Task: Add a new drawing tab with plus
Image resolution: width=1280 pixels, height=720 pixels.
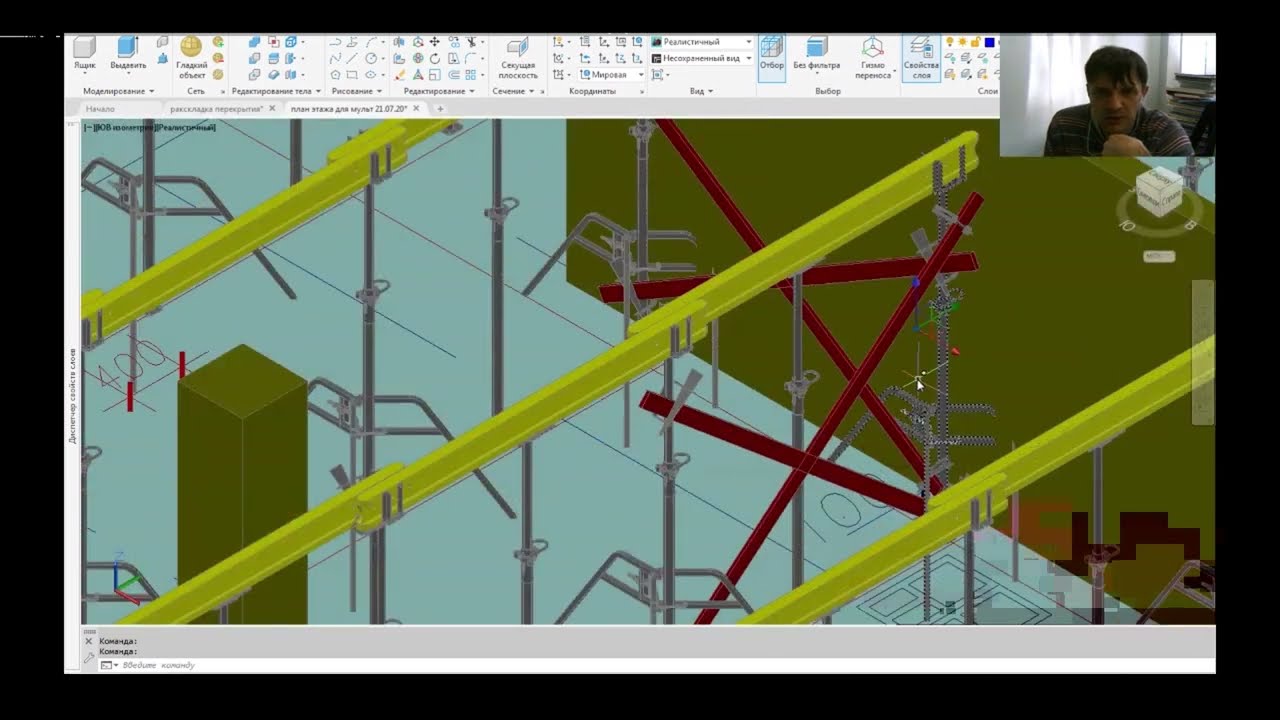Action: [440, 108]
